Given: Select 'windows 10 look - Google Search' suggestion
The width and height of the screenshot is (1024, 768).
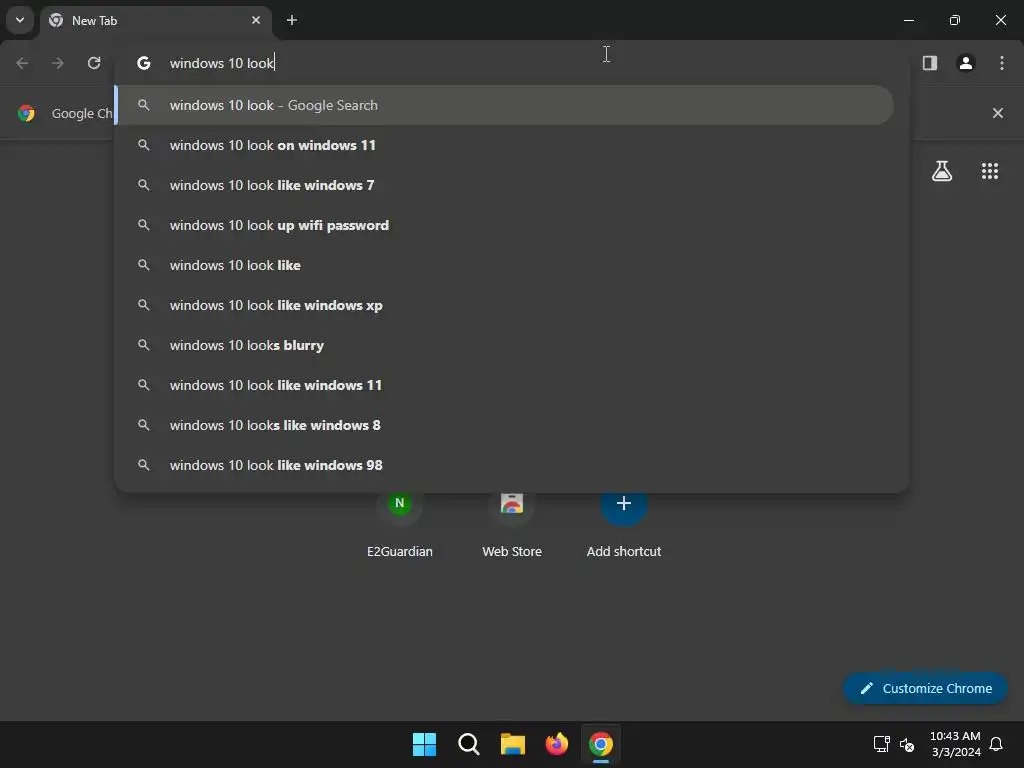Looking at the screenshot, I should [504, 105].
